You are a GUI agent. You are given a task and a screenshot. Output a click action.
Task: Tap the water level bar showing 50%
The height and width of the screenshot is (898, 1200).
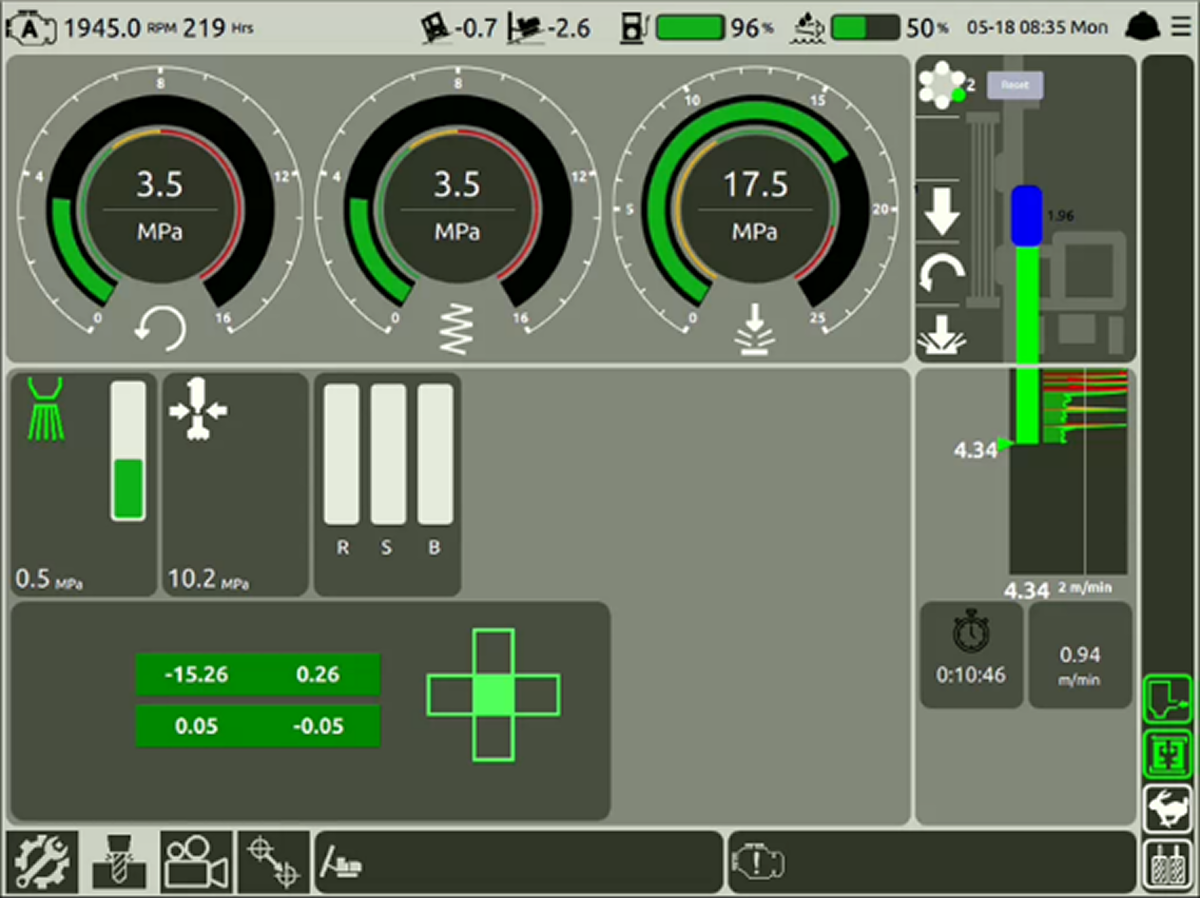(865, 28)
